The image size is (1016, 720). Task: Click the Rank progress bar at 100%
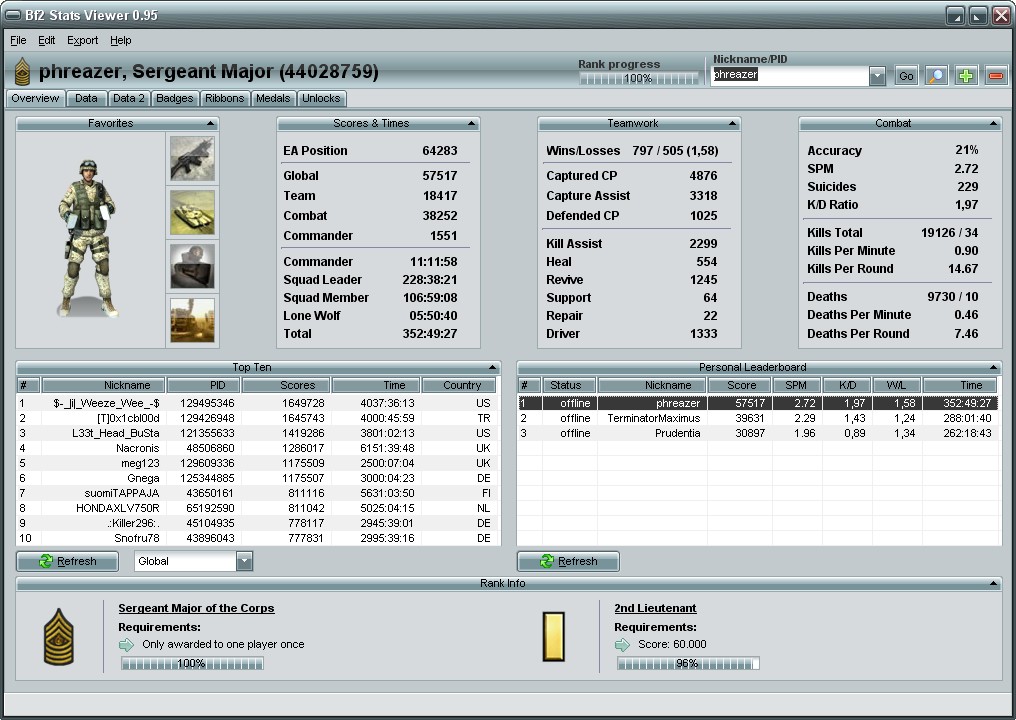[638, 78]
